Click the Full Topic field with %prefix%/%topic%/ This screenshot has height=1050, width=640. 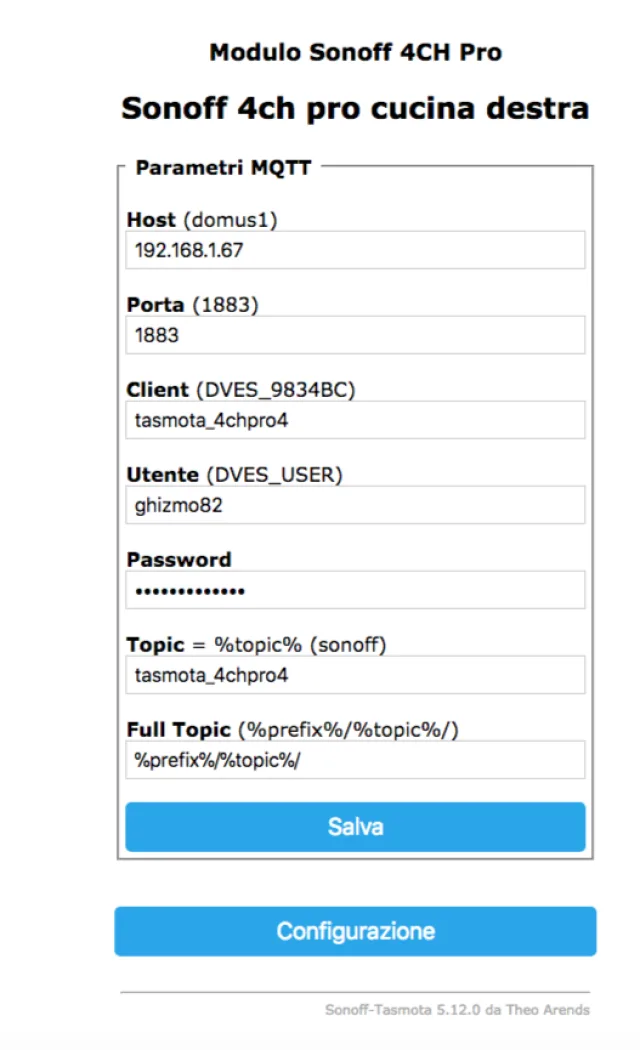tap(355, 760)
